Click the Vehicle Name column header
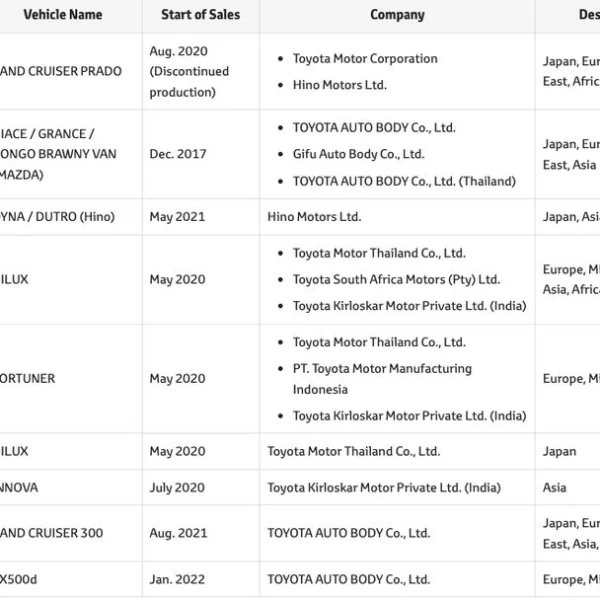Viewport: 600px width, 600px height. click(63, 15)
